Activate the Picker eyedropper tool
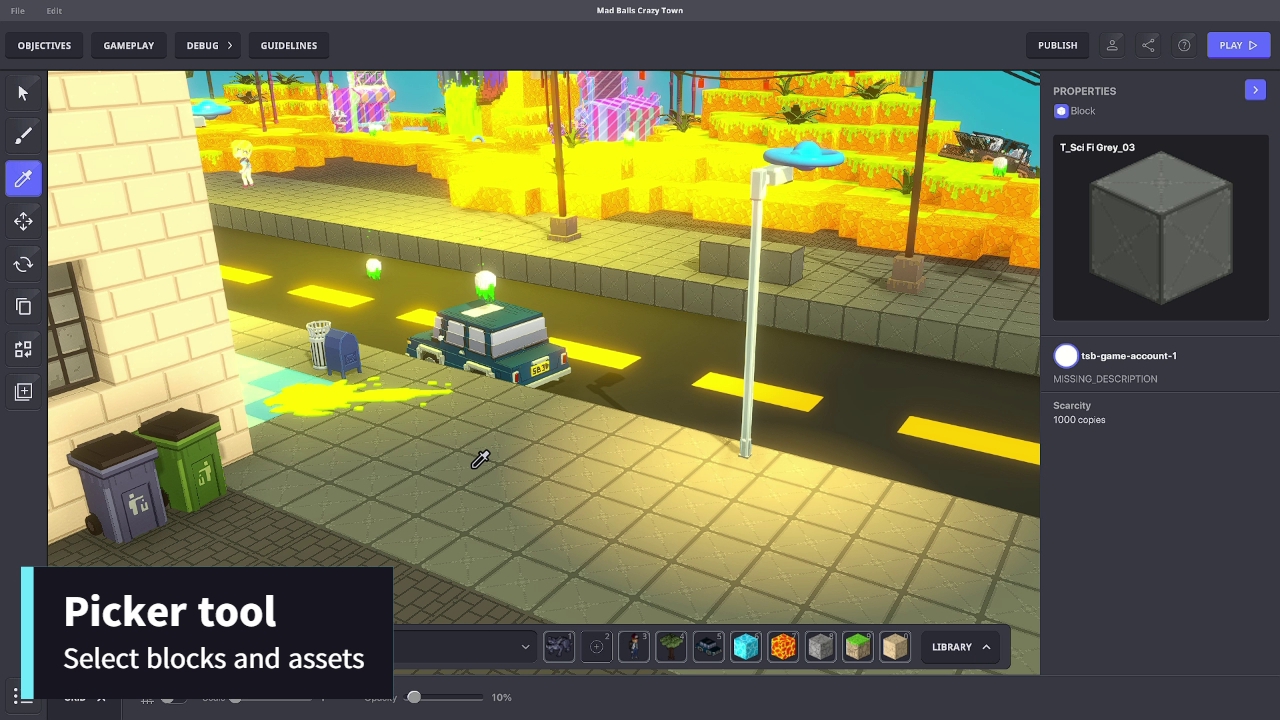This screenshot has width=1280, height=720. coord(23,179)
